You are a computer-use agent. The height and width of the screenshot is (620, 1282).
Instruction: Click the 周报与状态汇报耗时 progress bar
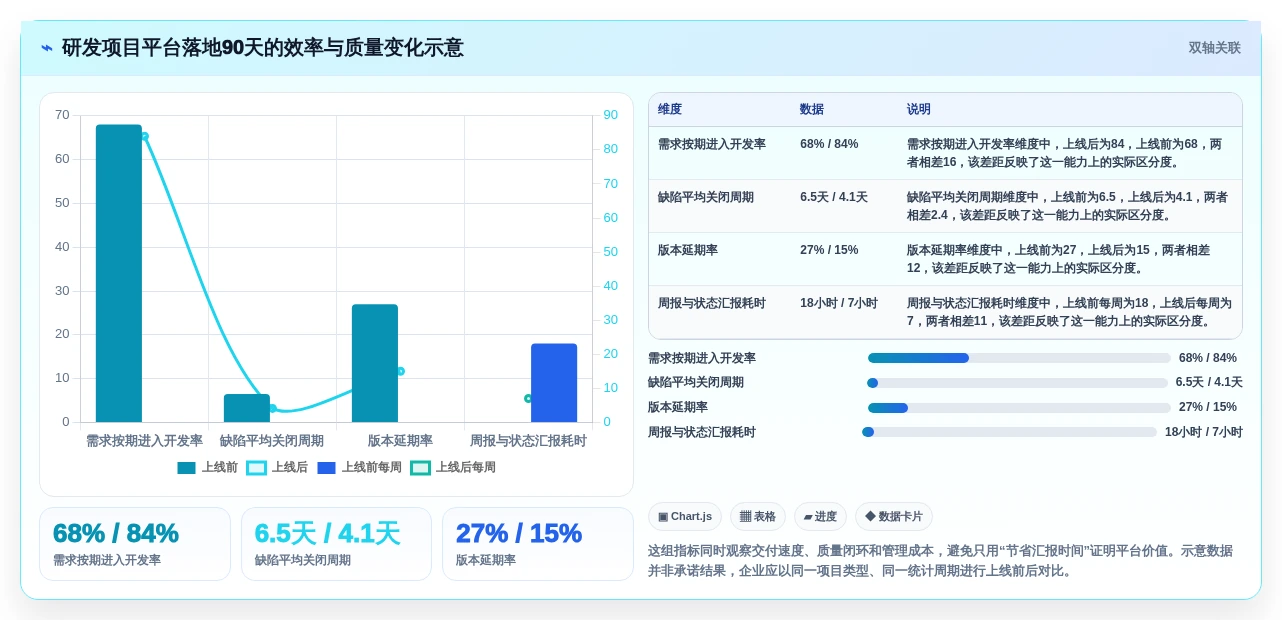click(x=1009, y=432)
